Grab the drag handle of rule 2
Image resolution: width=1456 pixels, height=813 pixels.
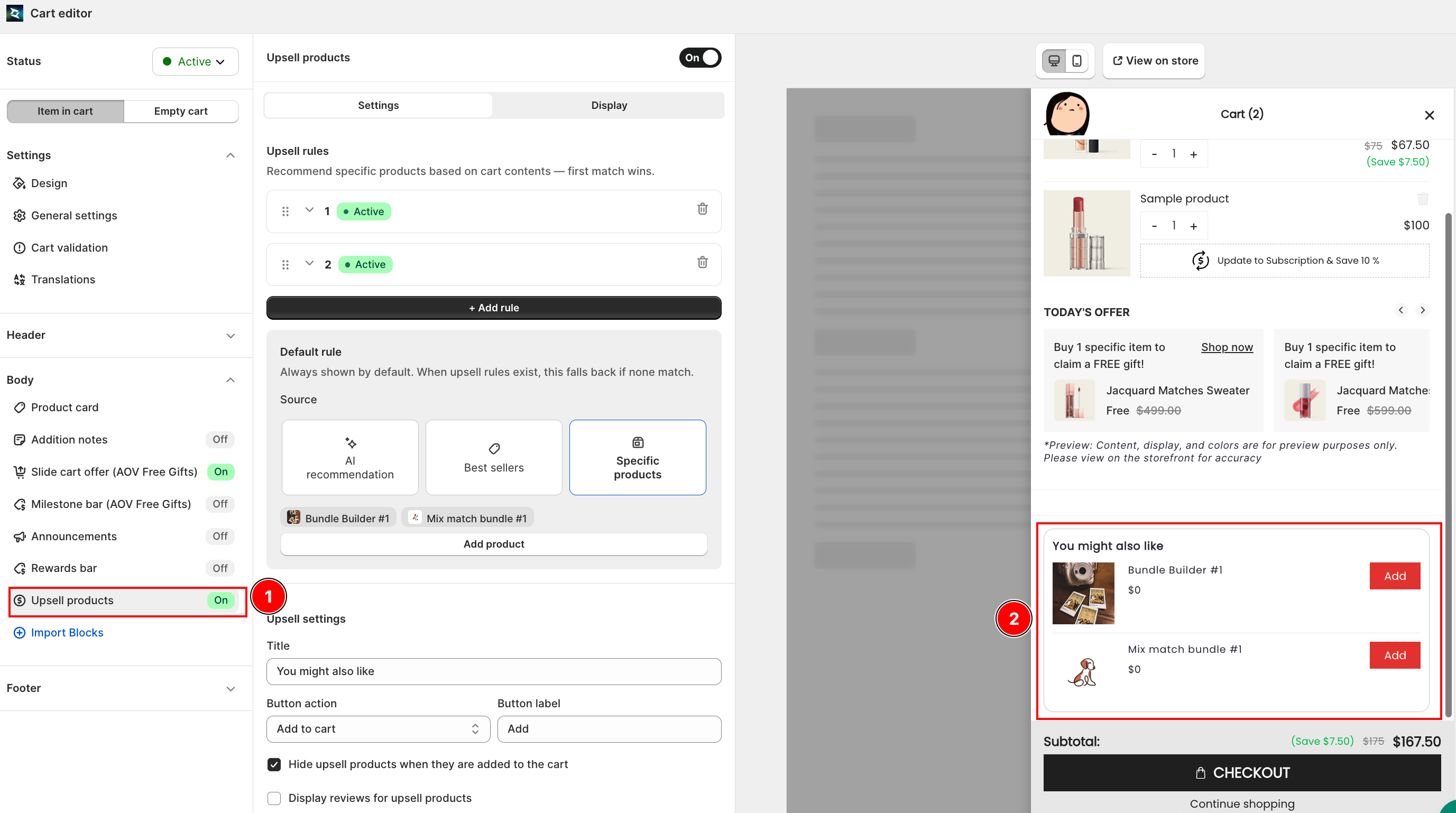click(x=285, y=264)
